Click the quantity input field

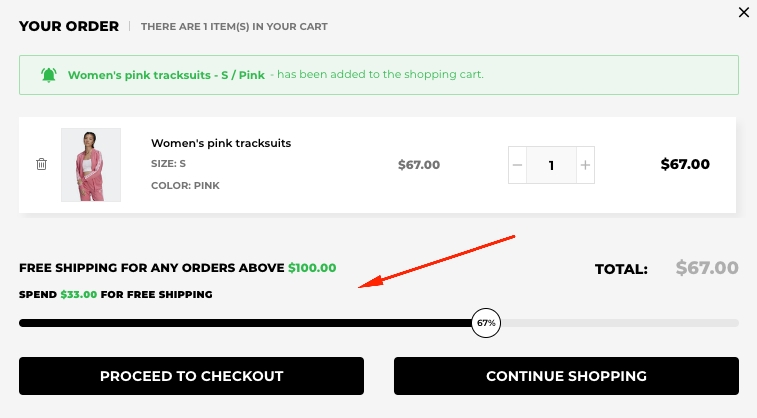(x=551, y=165)
